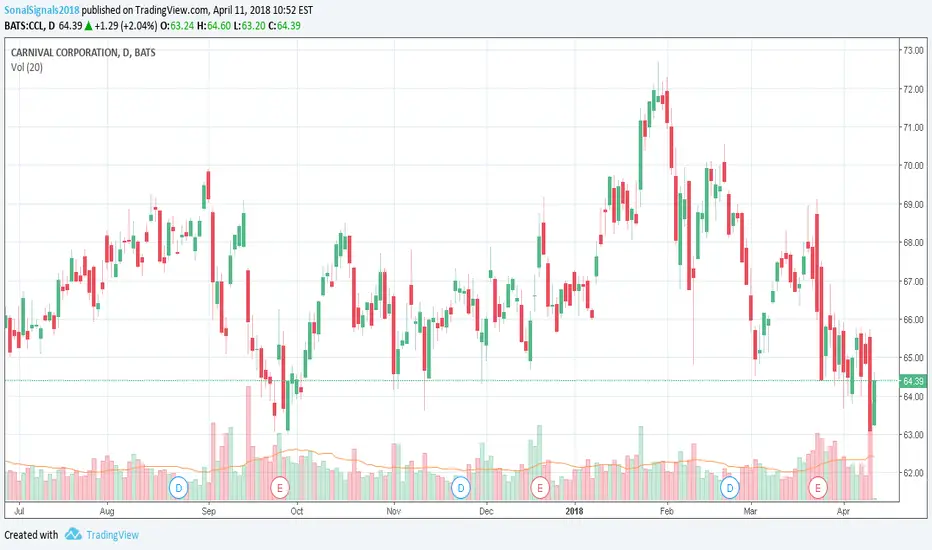Click the 69.00 price axis label
Screen dimensions: 932x550
pyautogui.click(x=914, y=204)
